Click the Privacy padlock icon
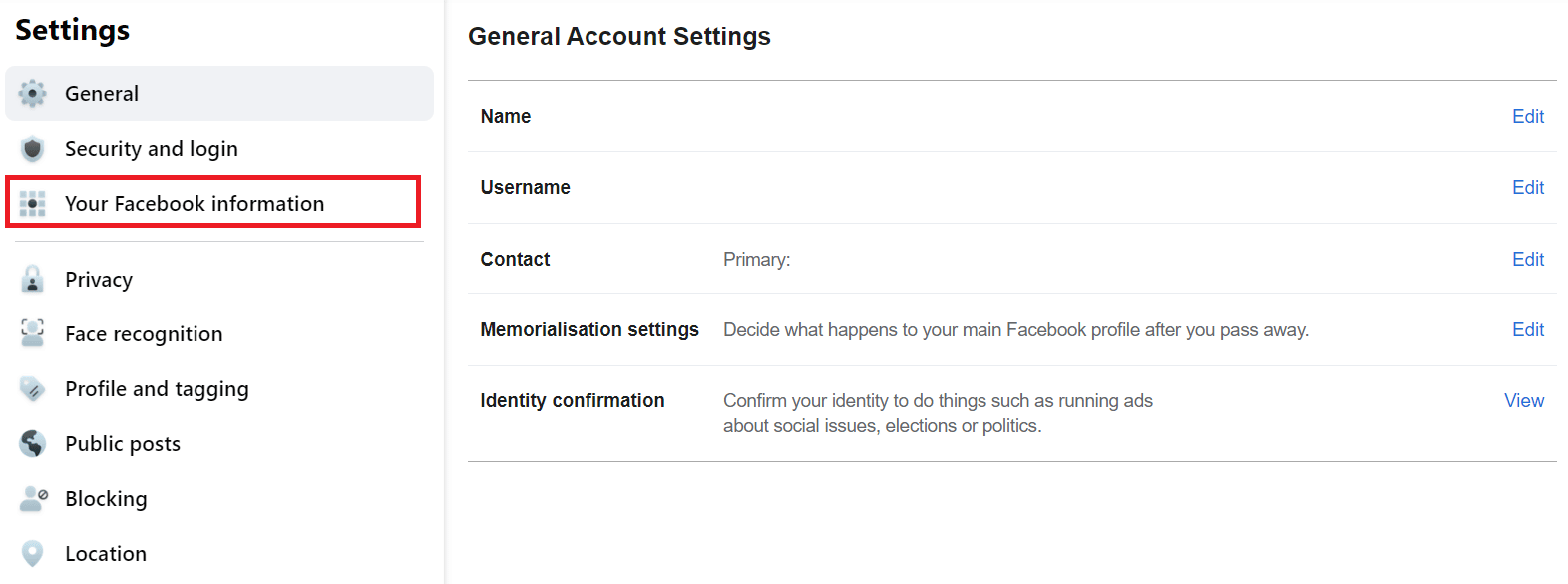 pyautogui.click(x=32, y=279)
